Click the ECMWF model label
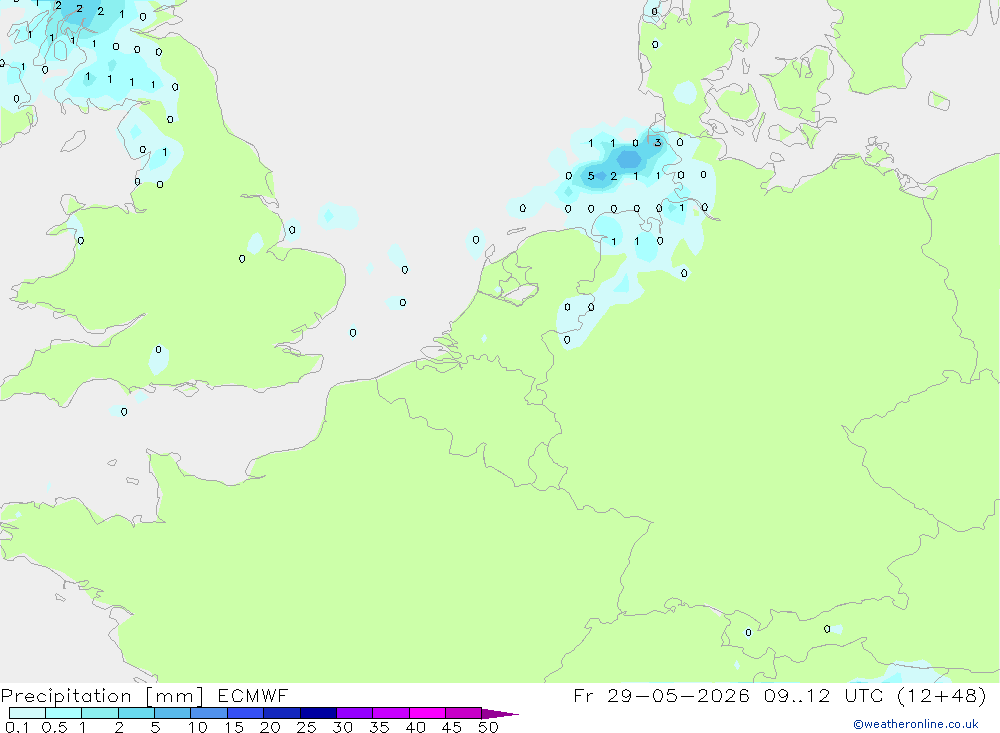This screenshot has width=1000, height=733. tap(253, 696)
